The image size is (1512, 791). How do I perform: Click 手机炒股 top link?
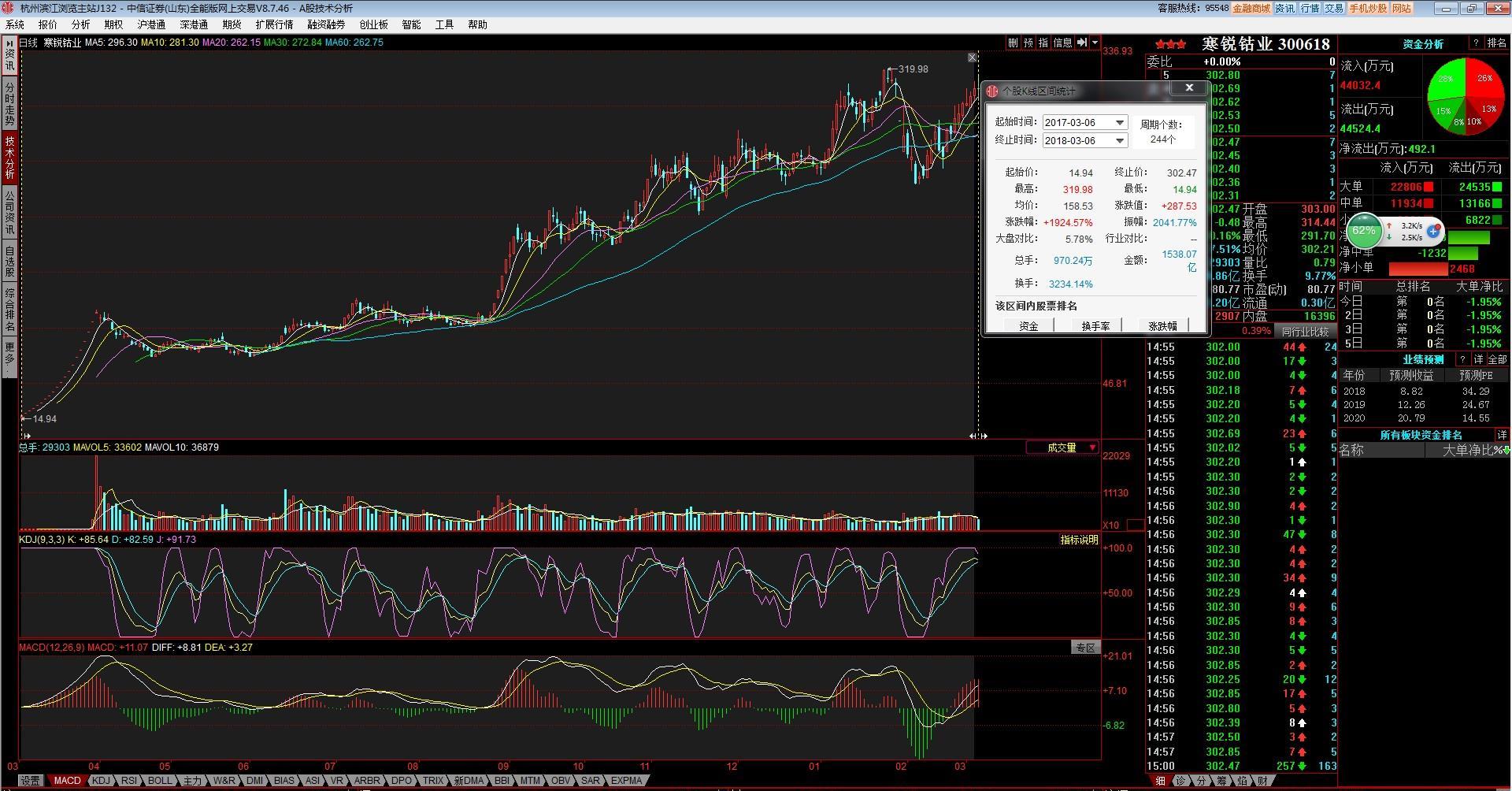click(1367, 8)
